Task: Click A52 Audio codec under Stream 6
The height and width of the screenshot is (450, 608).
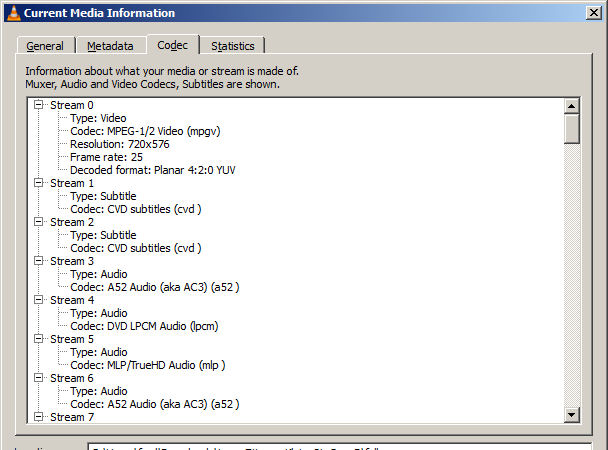Action: [155, 404]
